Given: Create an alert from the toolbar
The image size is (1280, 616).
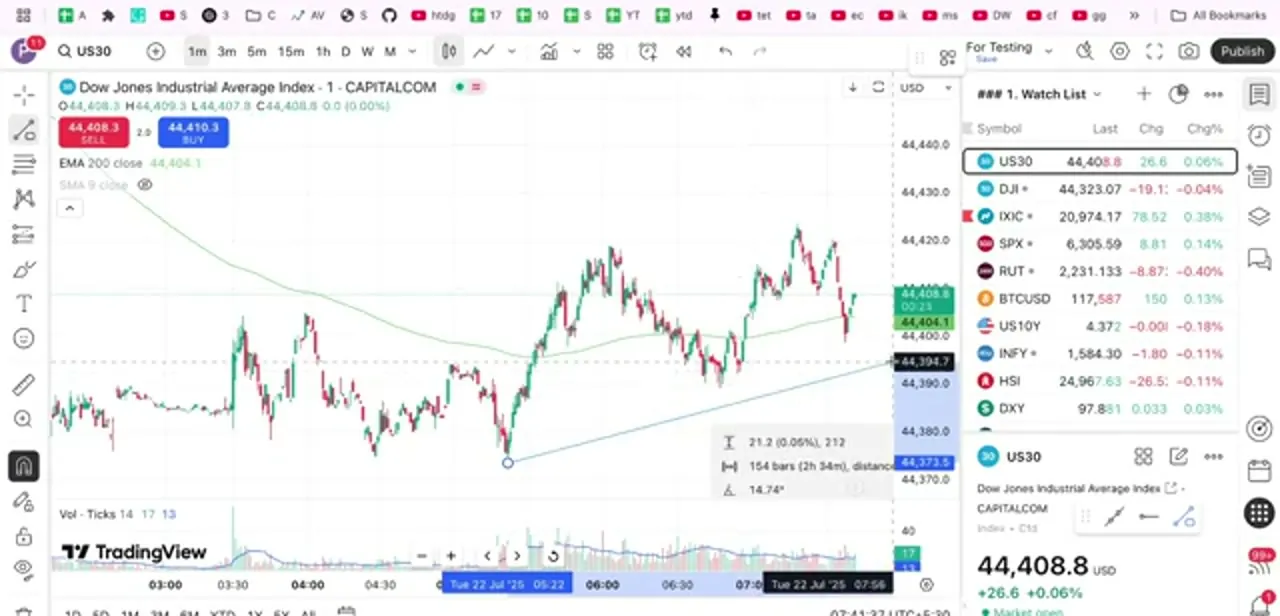Looking at the screenshot, I should coord(648,51).
